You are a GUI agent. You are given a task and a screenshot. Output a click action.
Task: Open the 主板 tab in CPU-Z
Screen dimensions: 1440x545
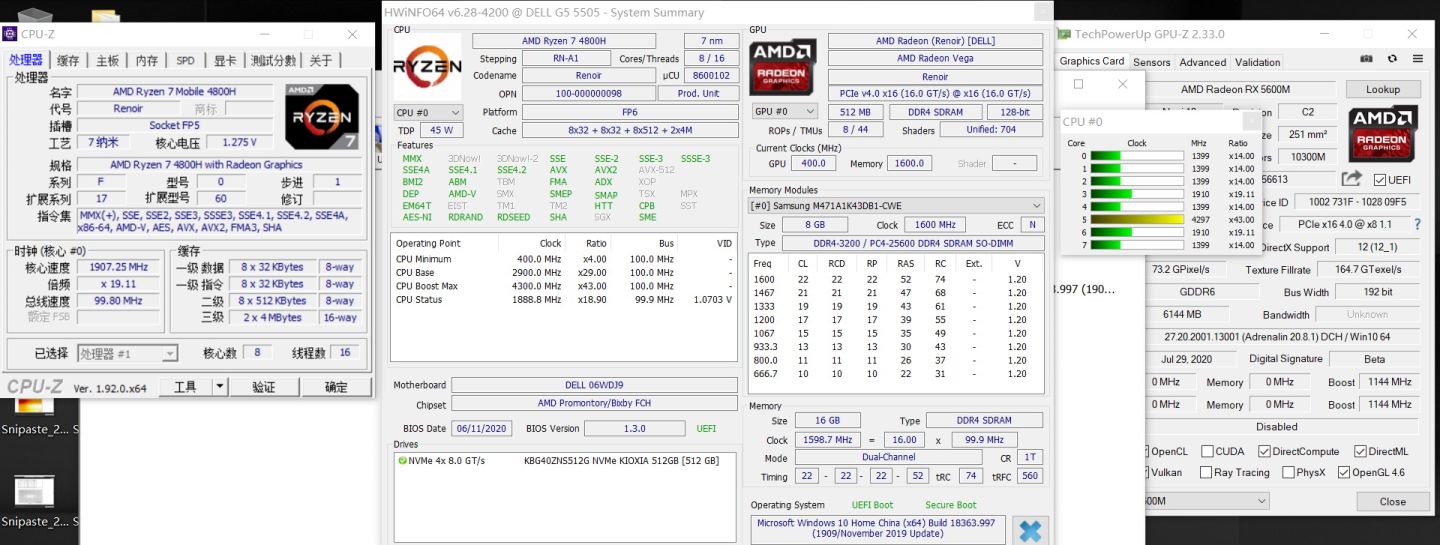pyautogui.click(x=107, y=61)
